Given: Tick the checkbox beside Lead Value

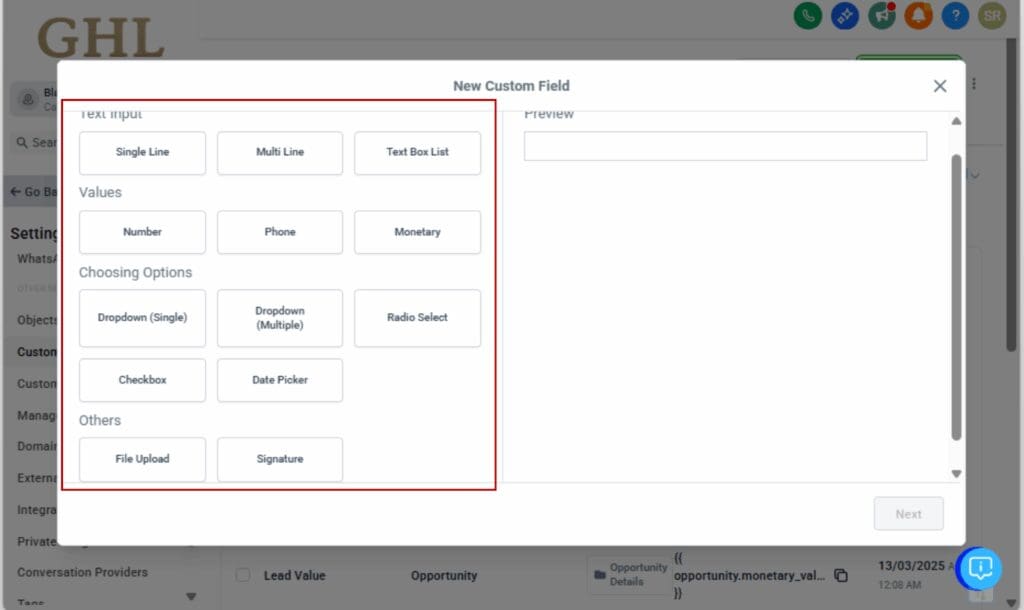Looking at the screenshot, I should [243, 575].
